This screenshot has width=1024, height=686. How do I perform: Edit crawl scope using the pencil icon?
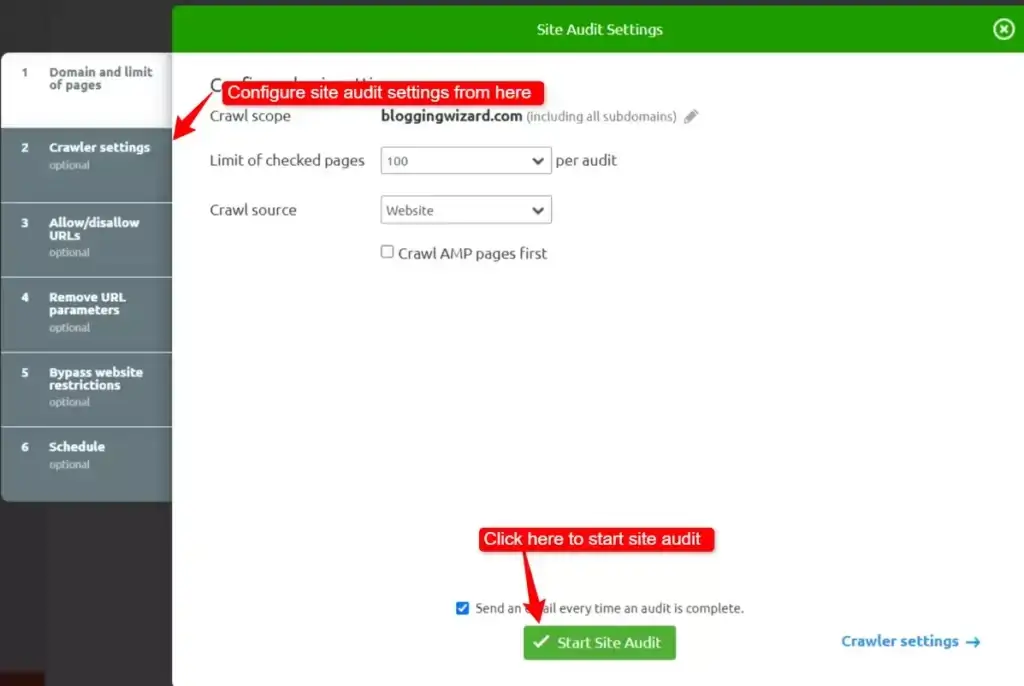click(691, 116)
